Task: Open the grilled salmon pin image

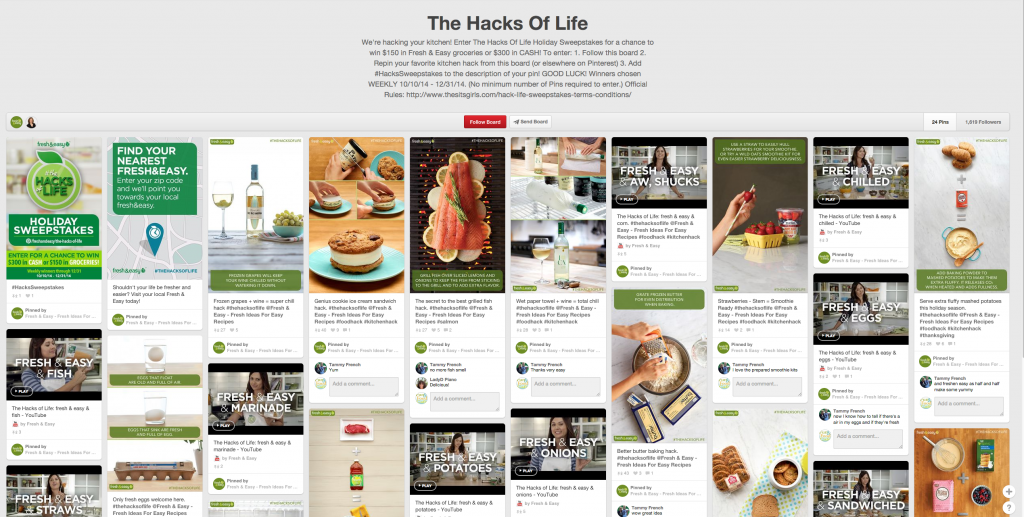Action: tap(457, 215)
